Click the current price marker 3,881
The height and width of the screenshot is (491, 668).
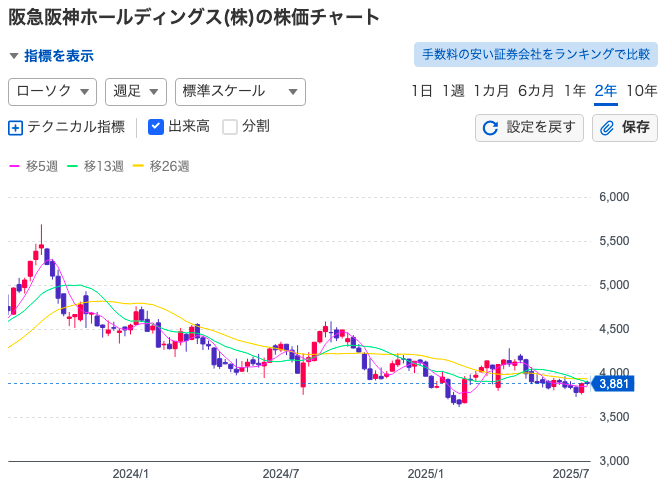coord(613,384)
